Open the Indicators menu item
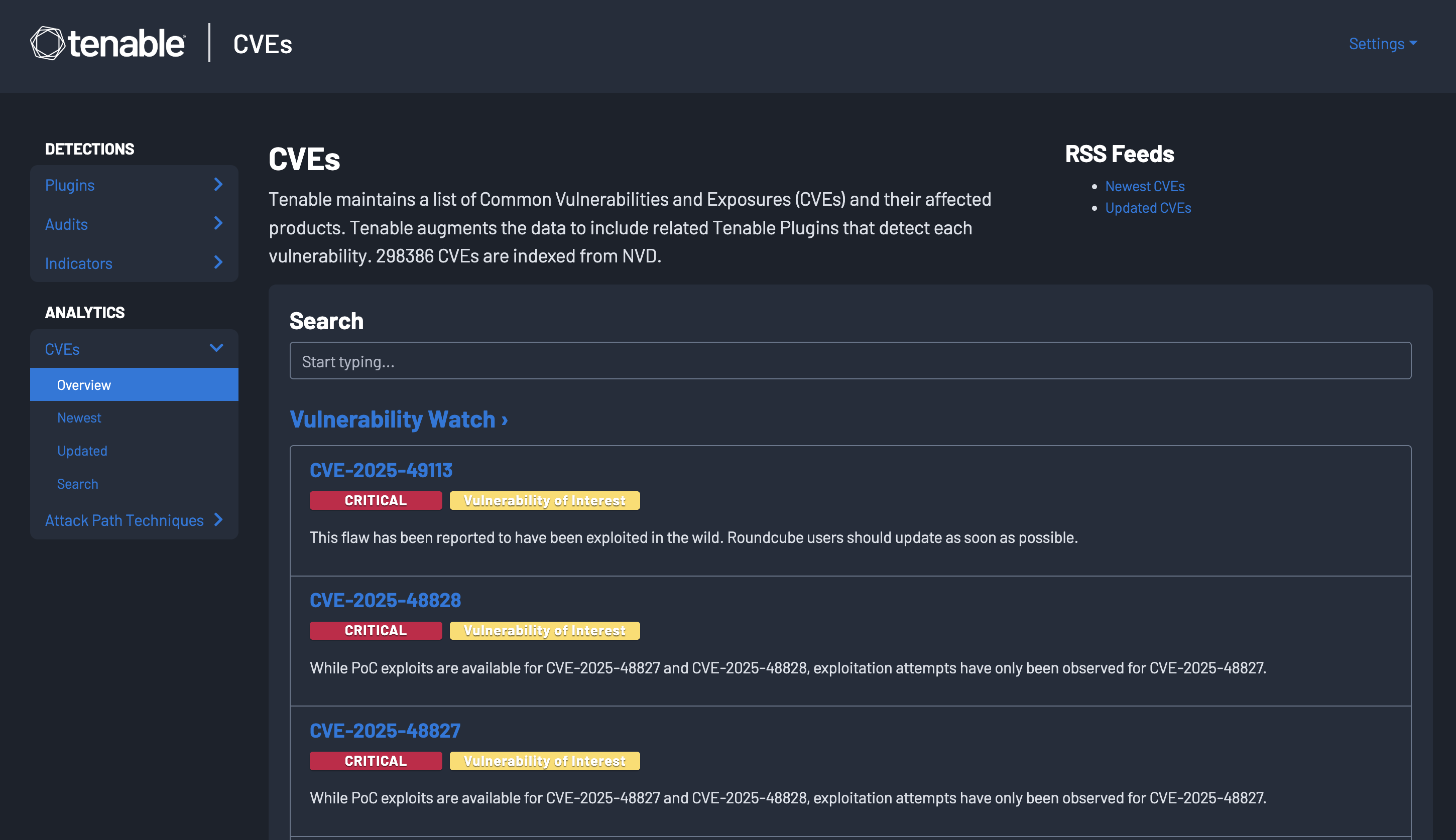Screen dimensions: 1456x840 pyautogui.click(x=78, y=263)
